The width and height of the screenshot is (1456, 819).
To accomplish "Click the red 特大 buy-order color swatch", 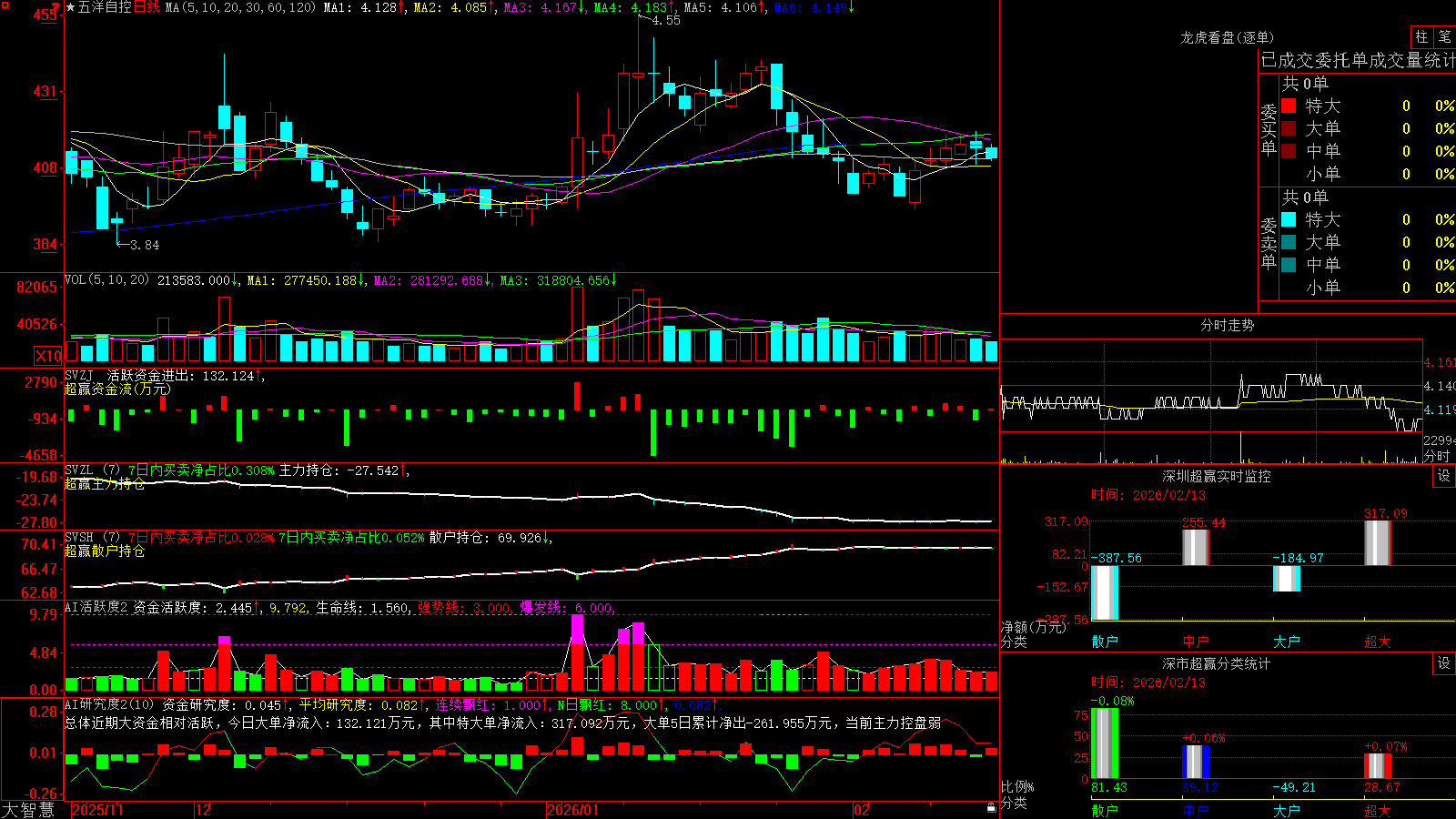I will (1289, 106).
